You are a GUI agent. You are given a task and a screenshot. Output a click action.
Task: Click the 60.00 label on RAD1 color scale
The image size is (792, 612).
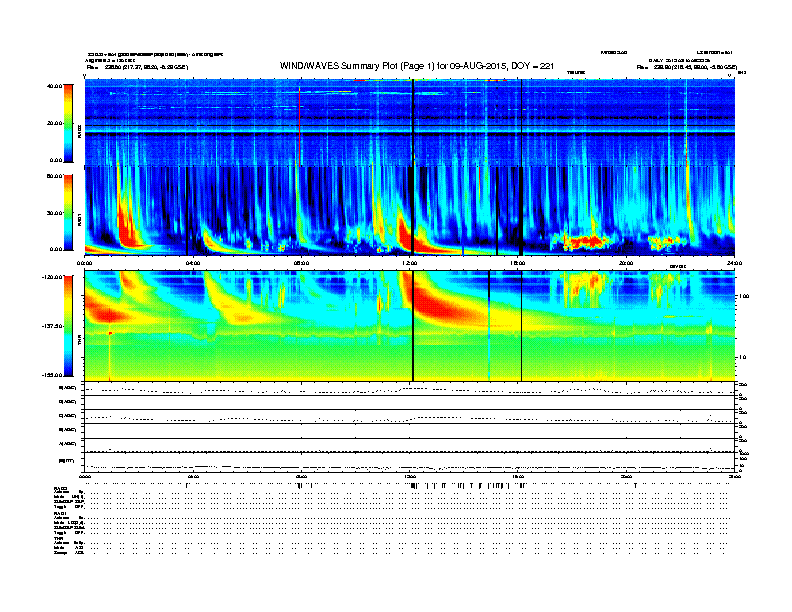pyautogui.click(x=54, y=176)
